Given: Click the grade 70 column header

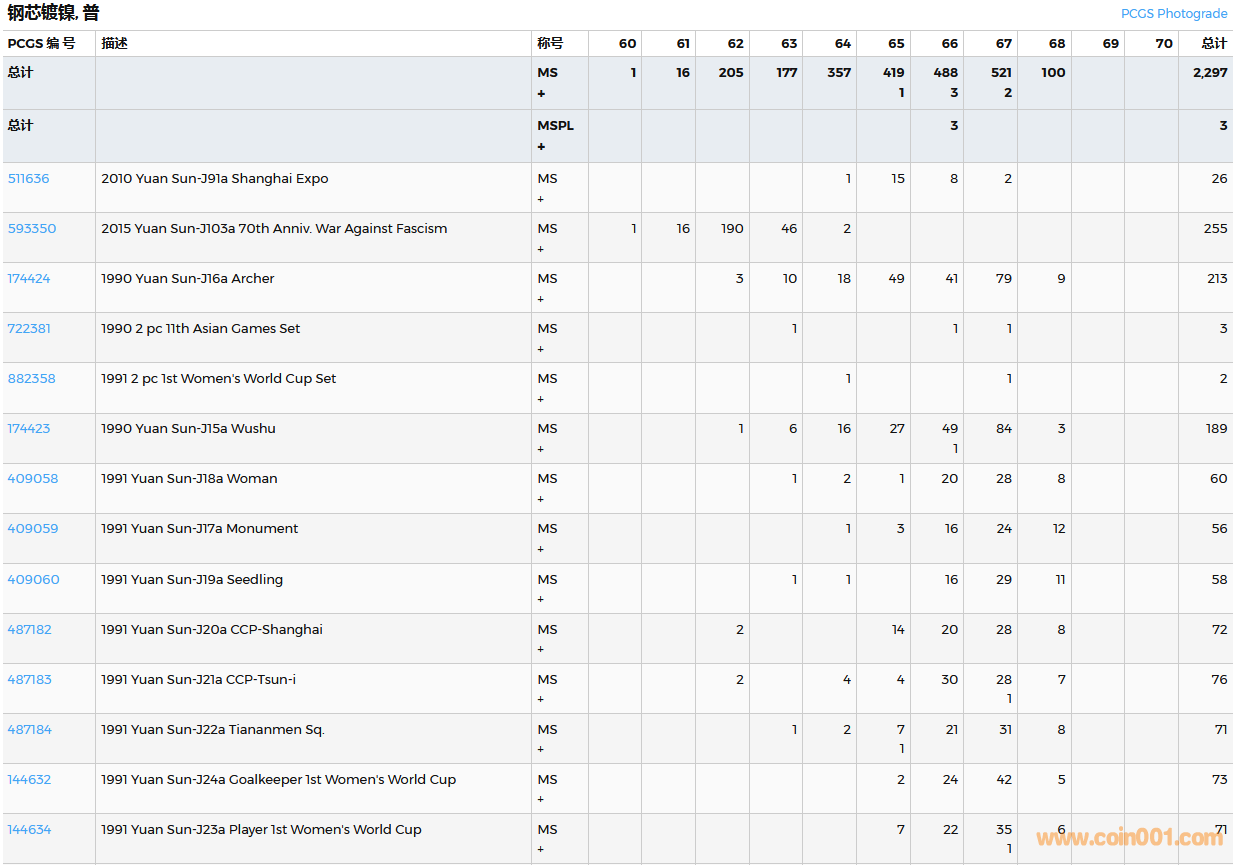Looking at the screenshot, I should [x=1163, y=44].
